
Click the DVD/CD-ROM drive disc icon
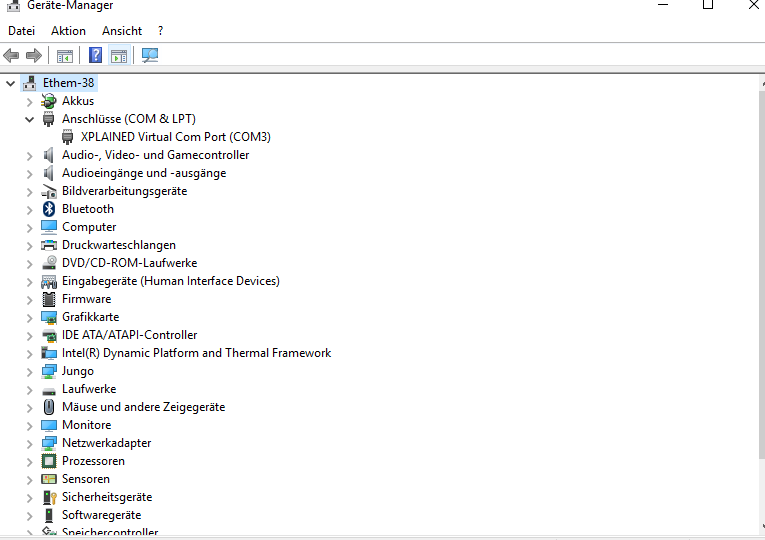click(49, 263)
